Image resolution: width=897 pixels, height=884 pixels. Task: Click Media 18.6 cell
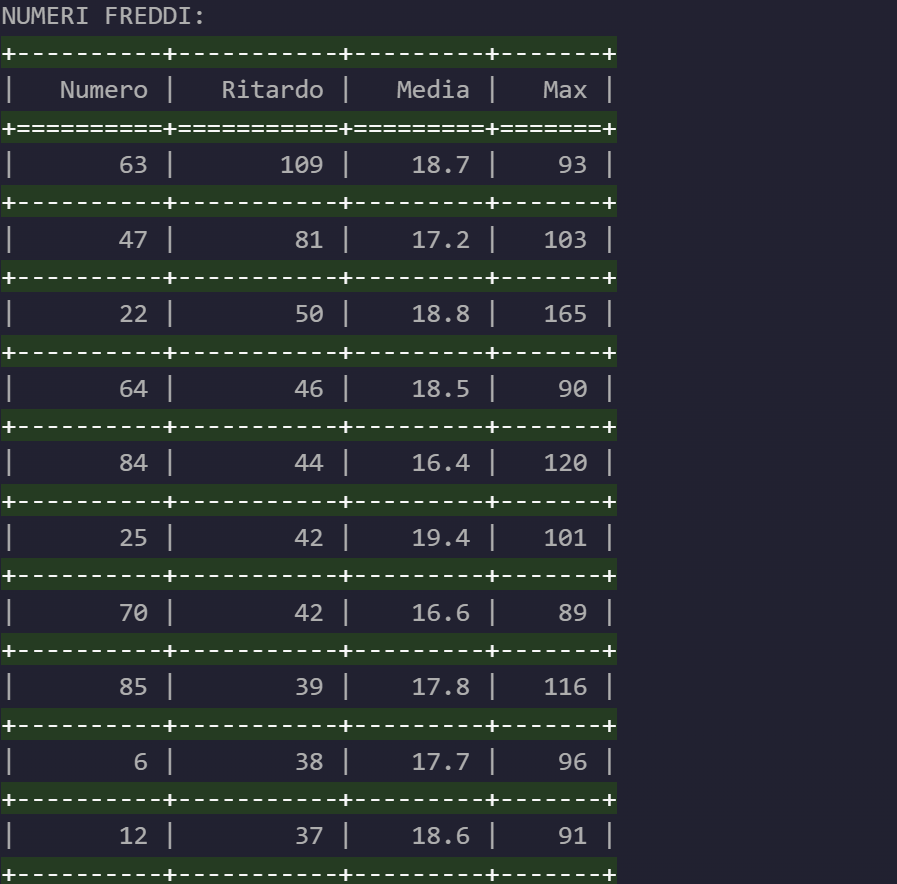[440, 835]
